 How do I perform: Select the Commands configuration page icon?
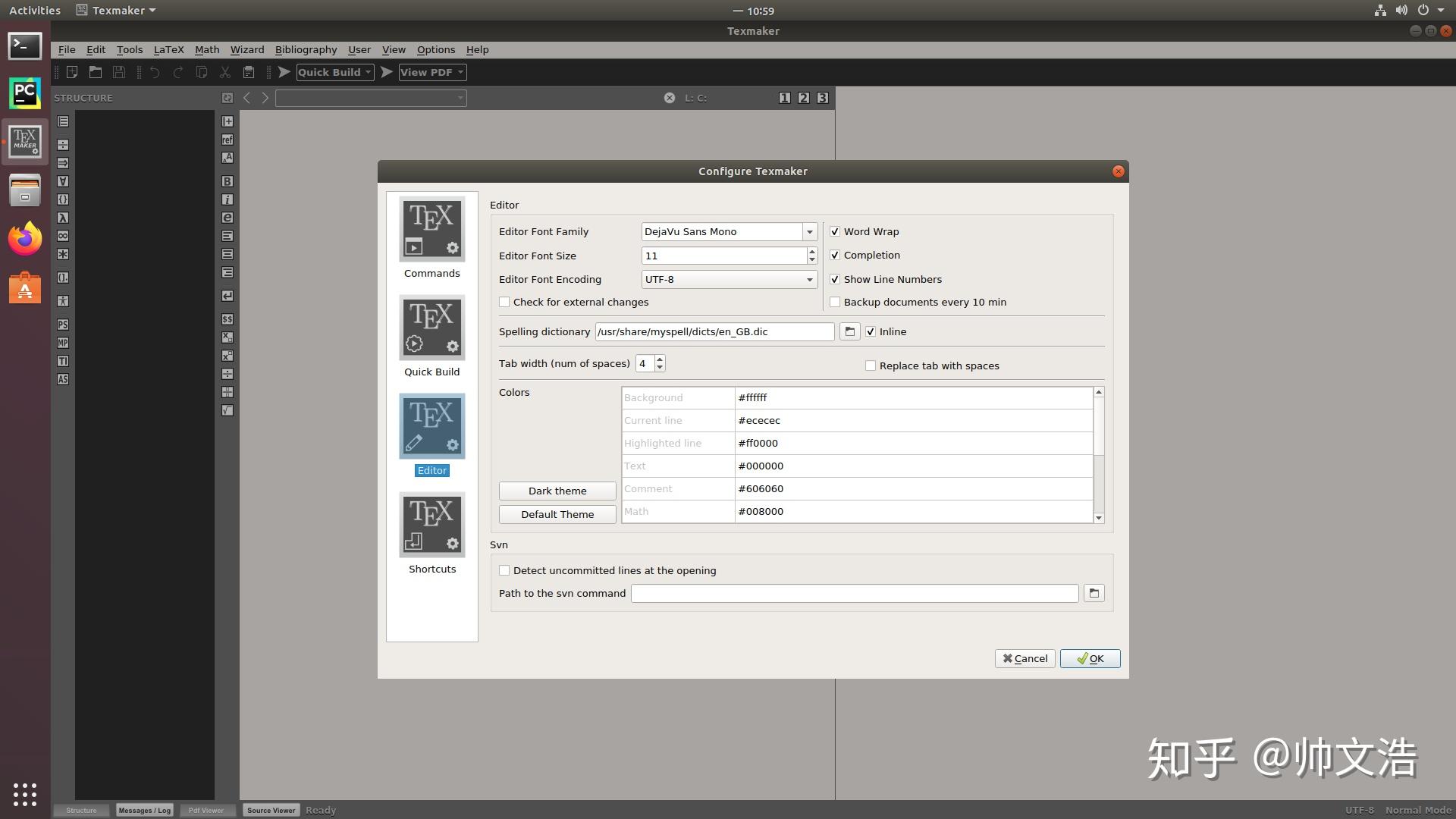click(432, 229)
